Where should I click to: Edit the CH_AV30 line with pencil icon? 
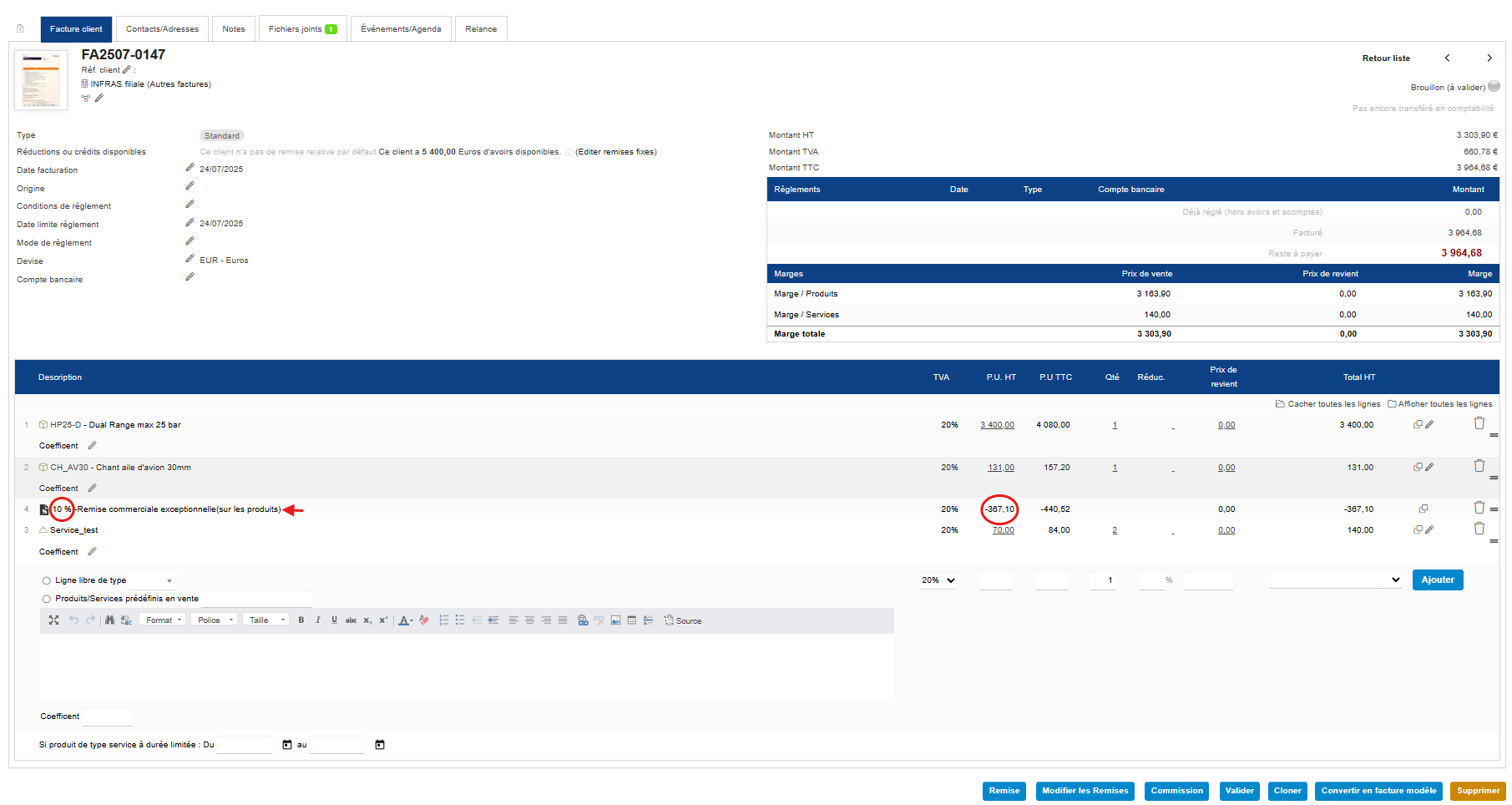point(1429,467)
